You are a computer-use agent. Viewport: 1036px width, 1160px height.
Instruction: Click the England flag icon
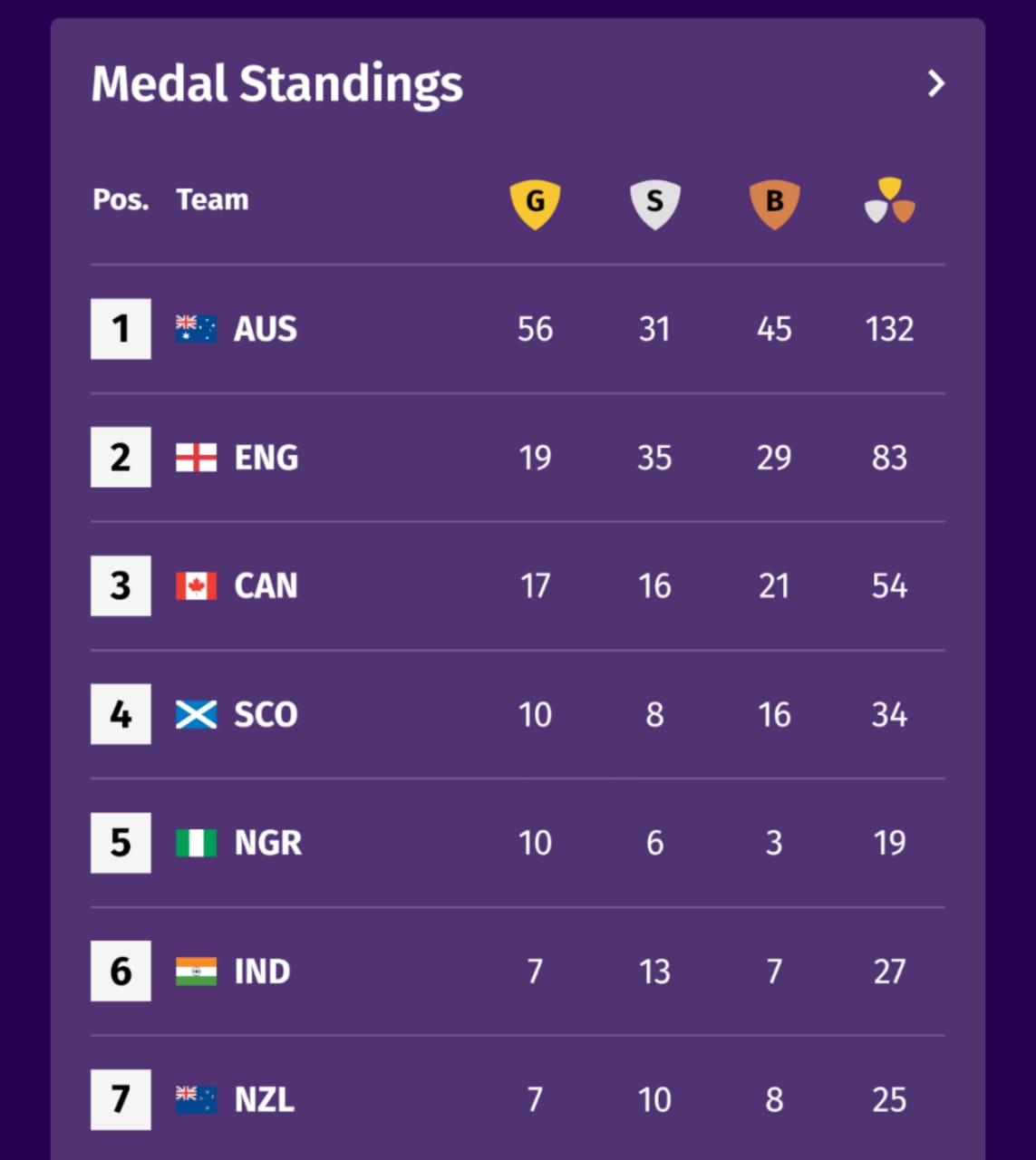coord(196,458)
